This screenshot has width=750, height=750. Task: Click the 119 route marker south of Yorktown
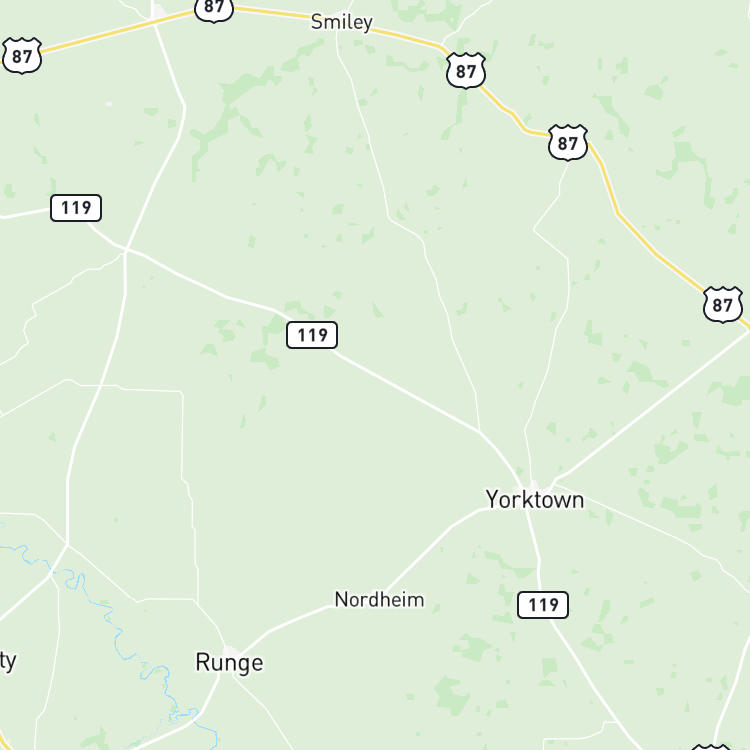[543, 605]
